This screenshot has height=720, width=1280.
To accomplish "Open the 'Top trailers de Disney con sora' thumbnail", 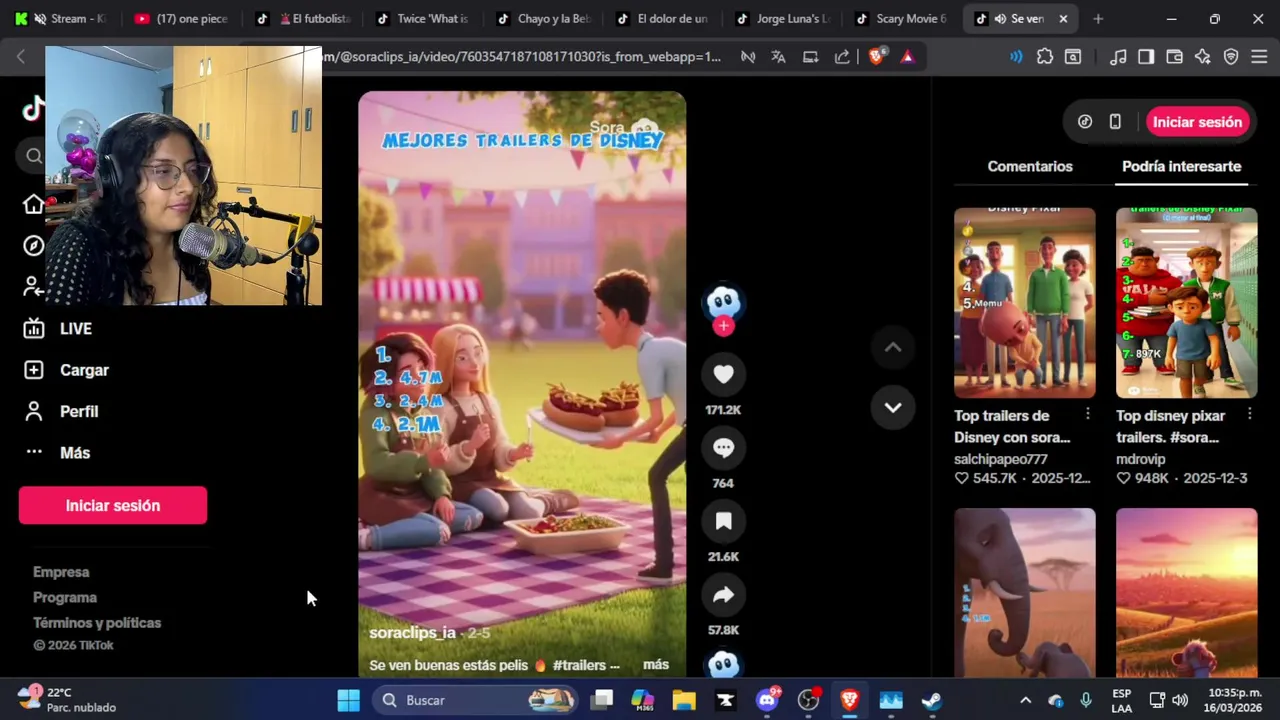I will pos(1024,303).
